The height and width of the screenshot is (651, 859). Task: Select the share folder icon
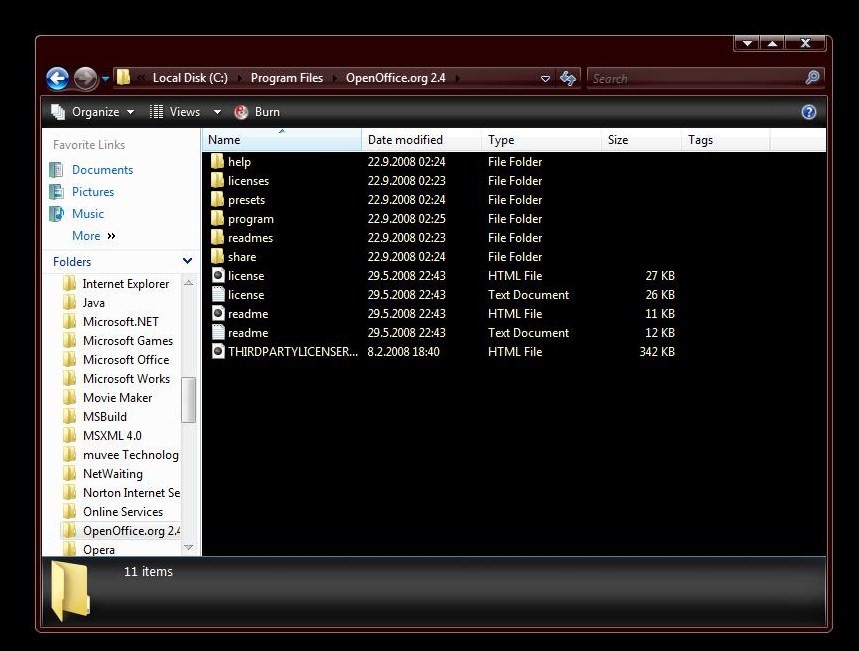(x=217, y=256)
